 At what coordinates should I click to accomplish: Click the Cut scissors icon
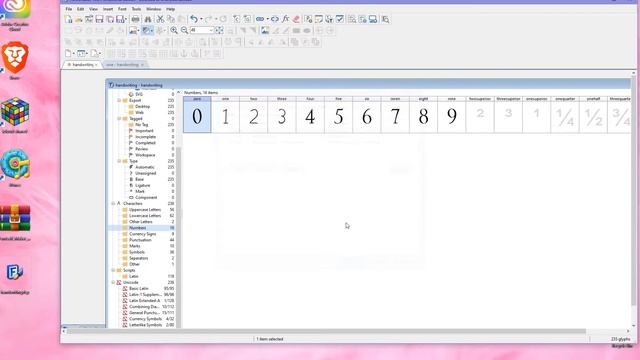(160, 19)
